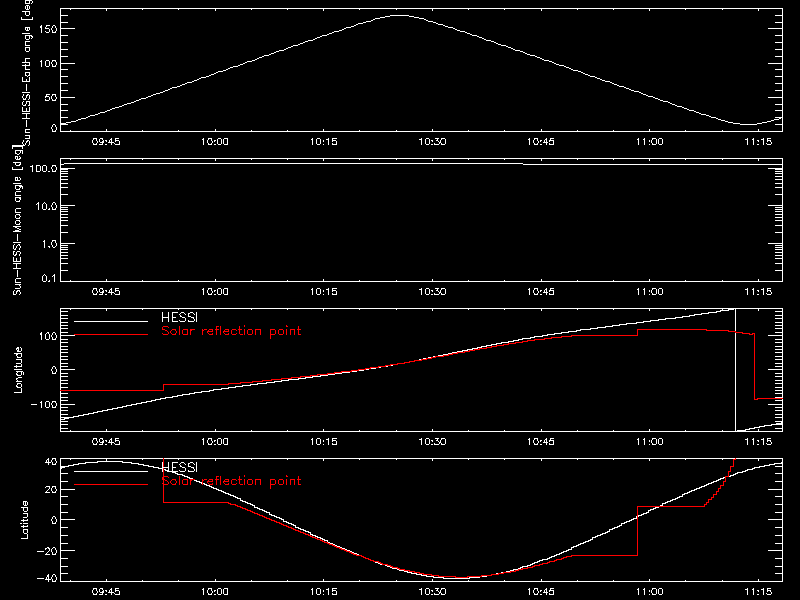Select the 09:45 label under Latitude plot
Image resolution: width=800 pixels, height=600 pixels.
pyautogui.click(x=106, y=592)
